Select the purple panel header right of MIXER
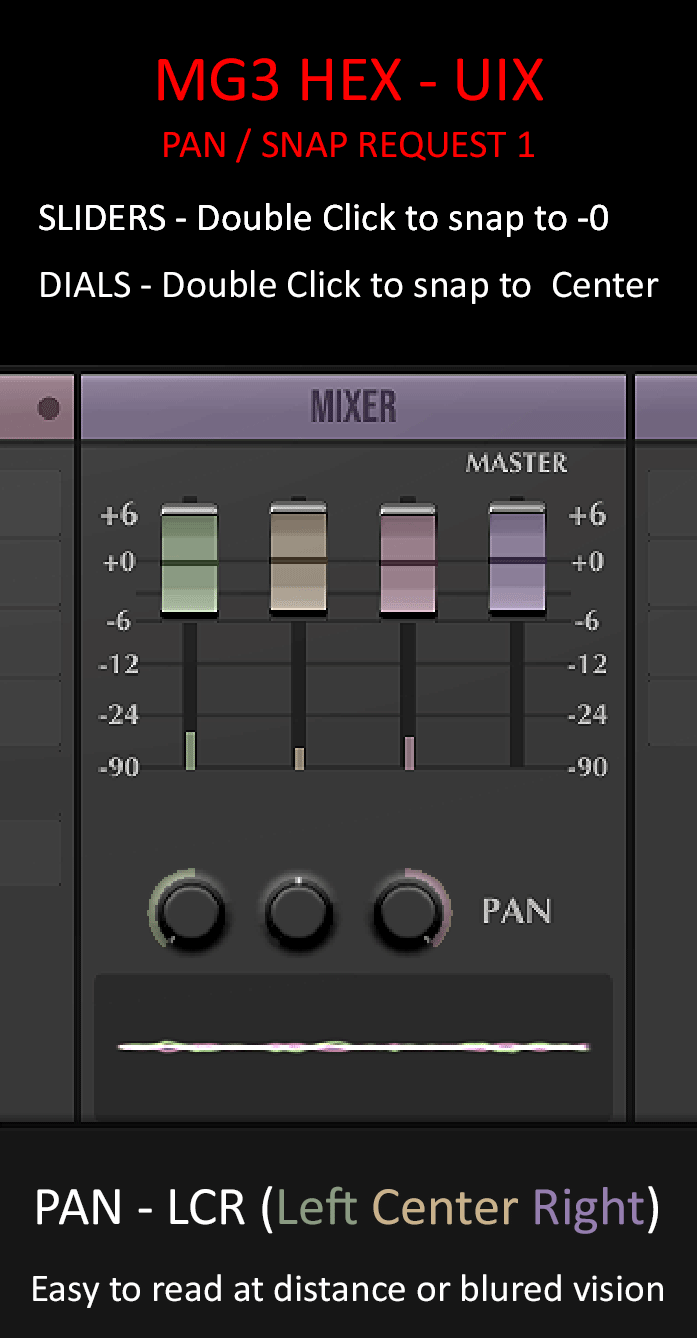This screenshot has height=1338, width=697. point(666,408)
